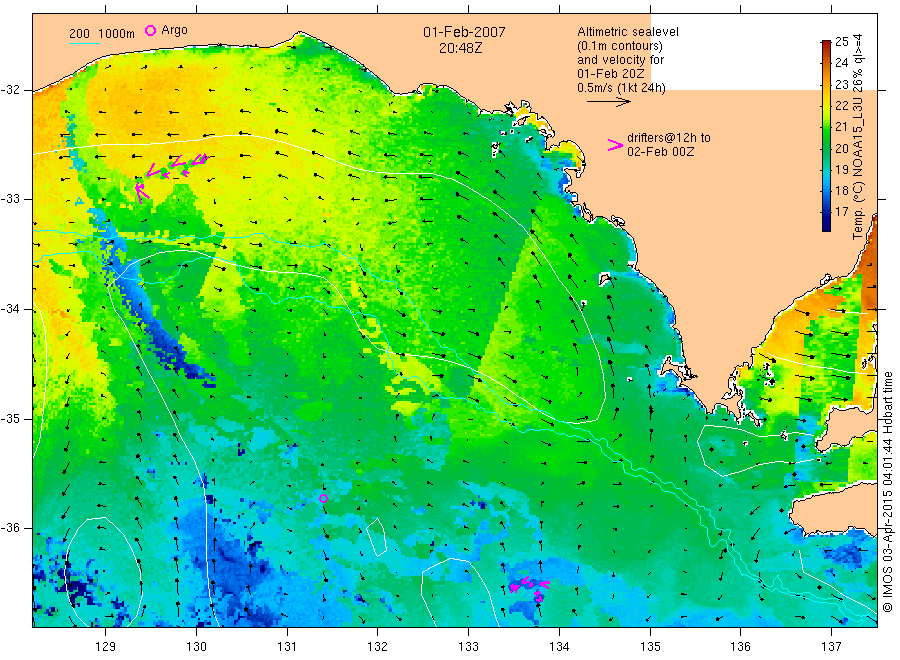Click the 131 longitude axis label

287,647
